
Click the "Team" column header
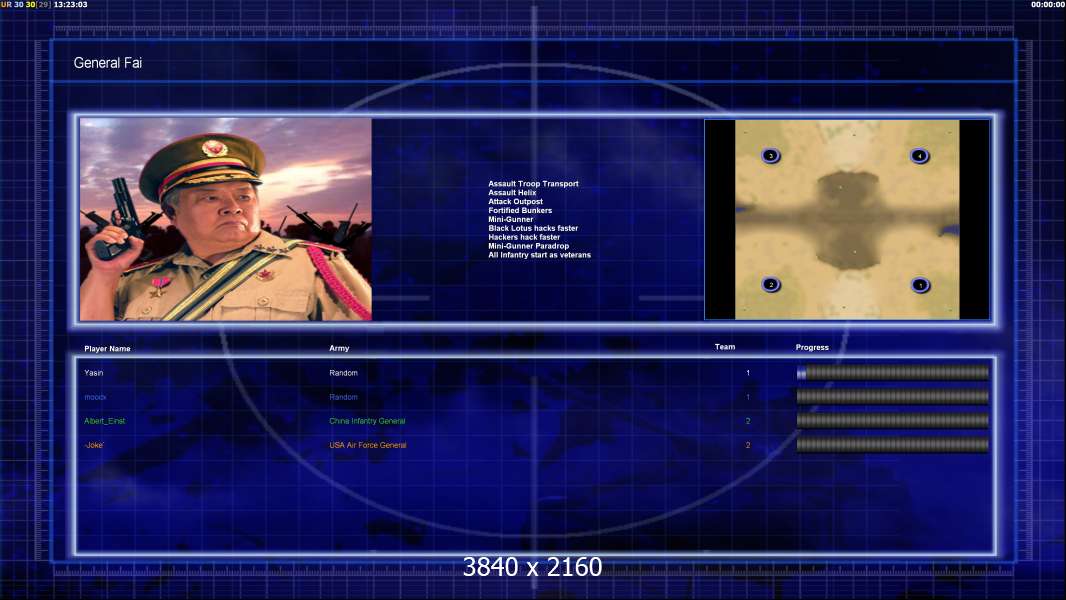725,347
